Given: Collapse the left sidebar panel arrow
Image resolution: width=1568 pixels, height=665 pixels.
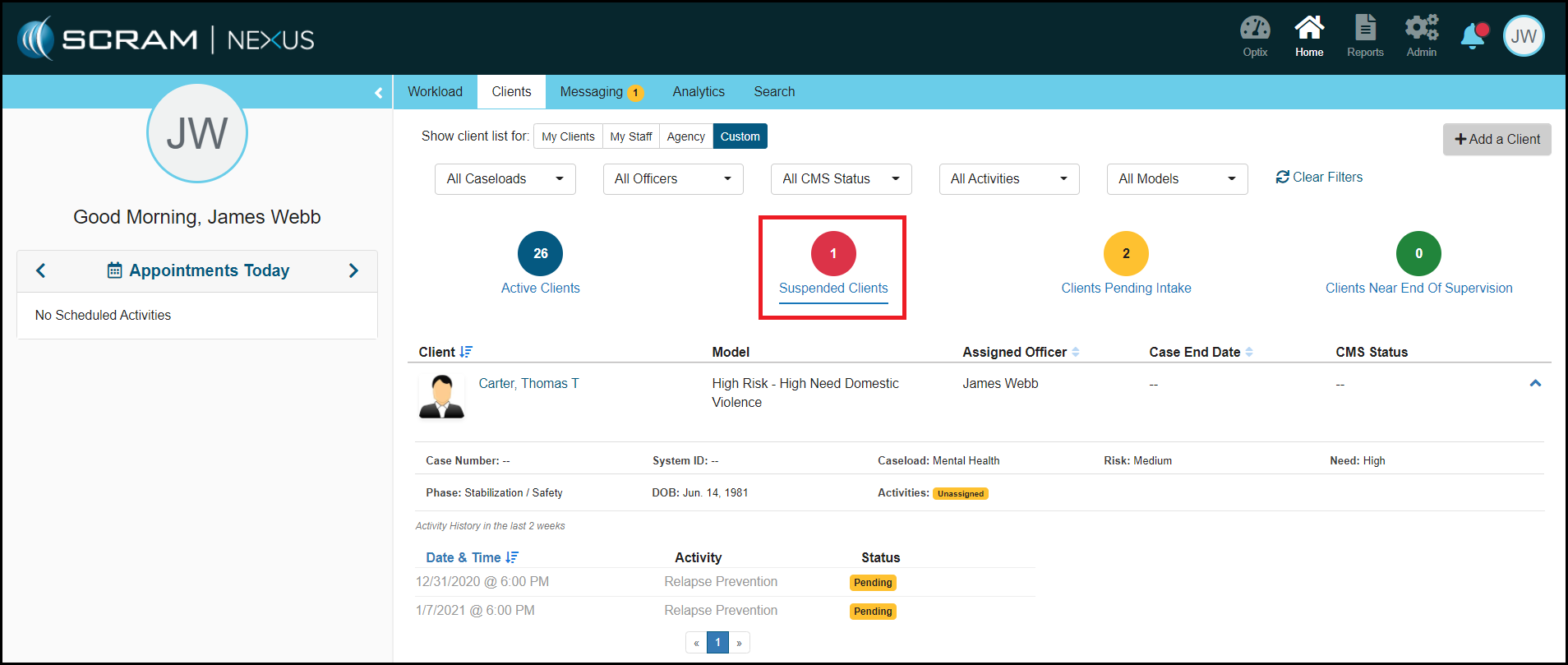Looking at the screenshot, I should tap(378, 93).
